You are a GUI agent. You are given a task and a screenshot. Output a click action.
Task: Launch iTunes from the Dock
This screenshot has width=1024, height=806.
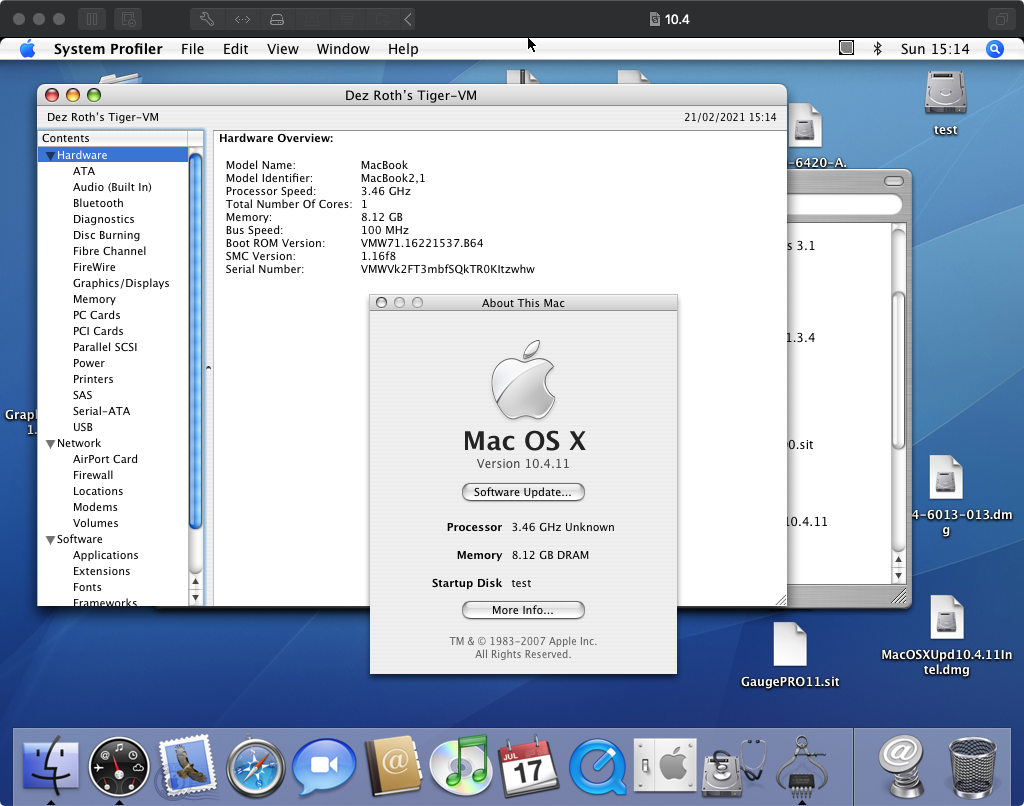click(x=461, y=766)
